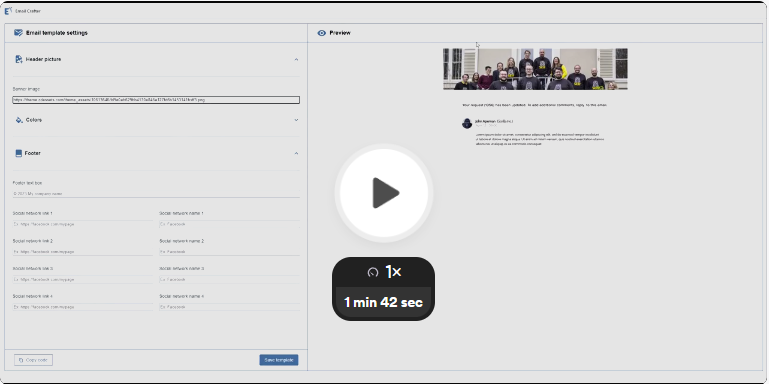Click the Social network name 4 field
Image resolution: width=769 pixels, height=384 pixels.
(x=229, y=307)
